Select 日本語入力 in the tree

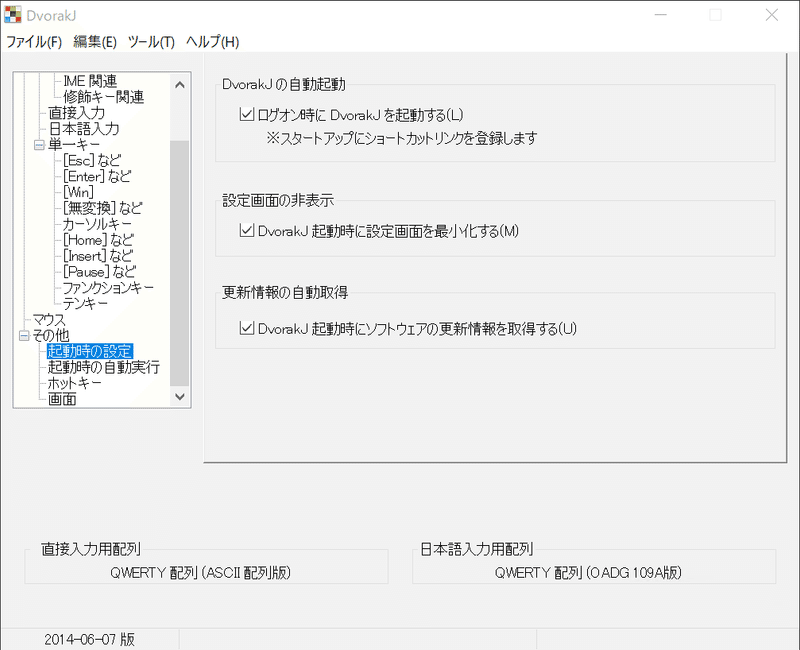(x=84, y=129)
